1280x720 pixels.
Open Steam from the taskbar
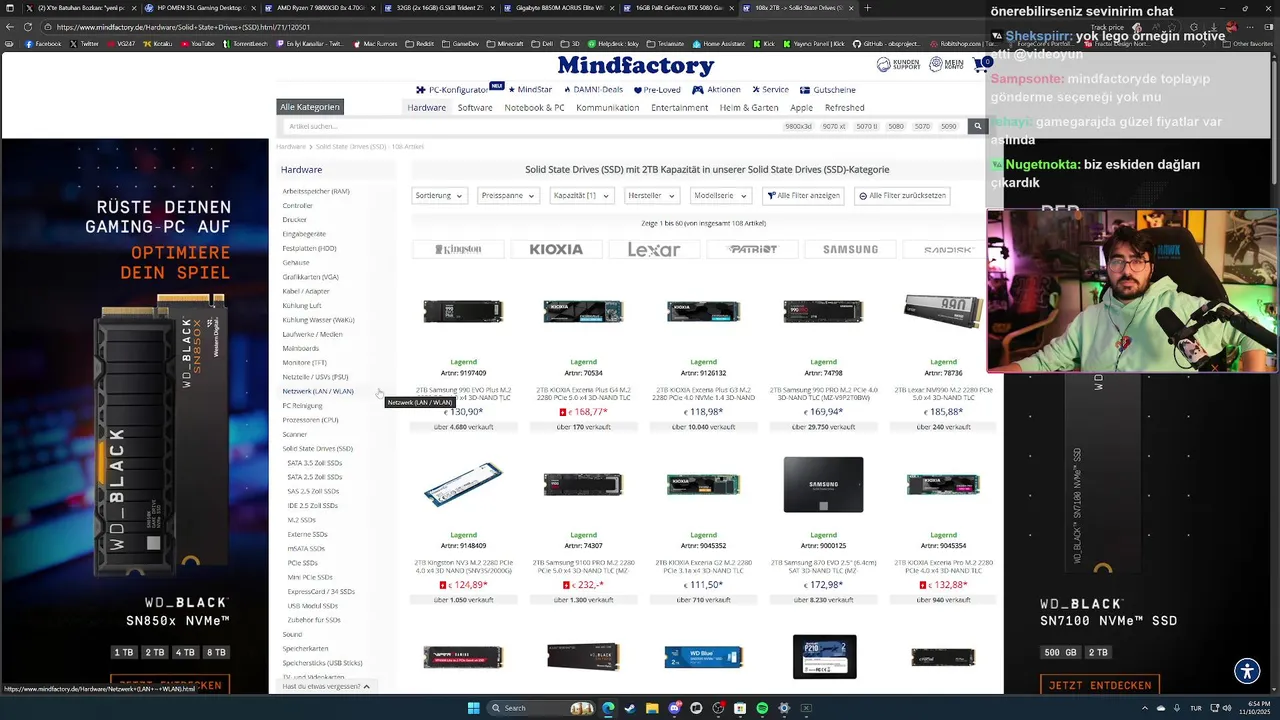click(630, 708)
